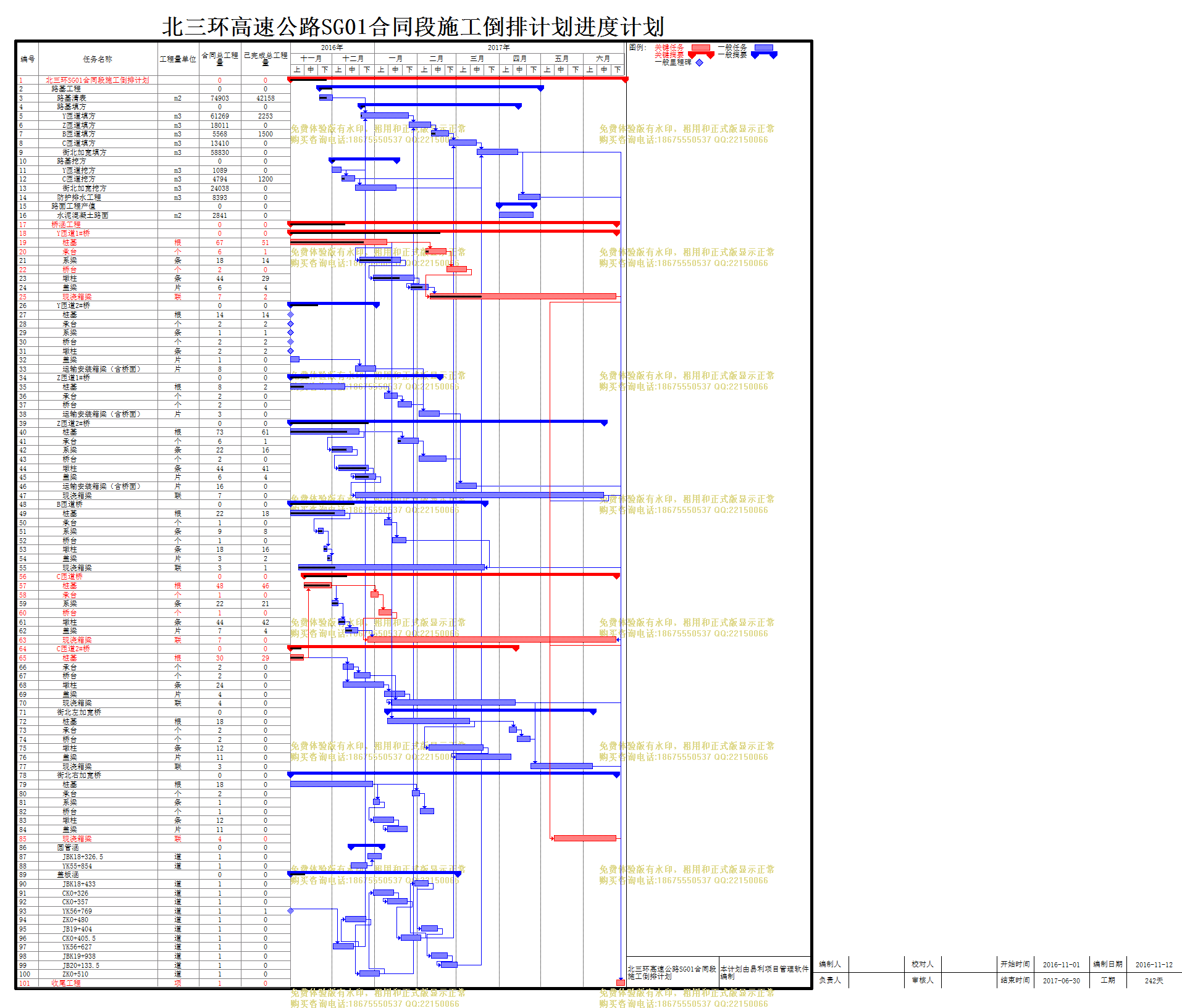Click the 2017年 year header
Viewport: 1182px width, 1008px height.
point(499,48)
